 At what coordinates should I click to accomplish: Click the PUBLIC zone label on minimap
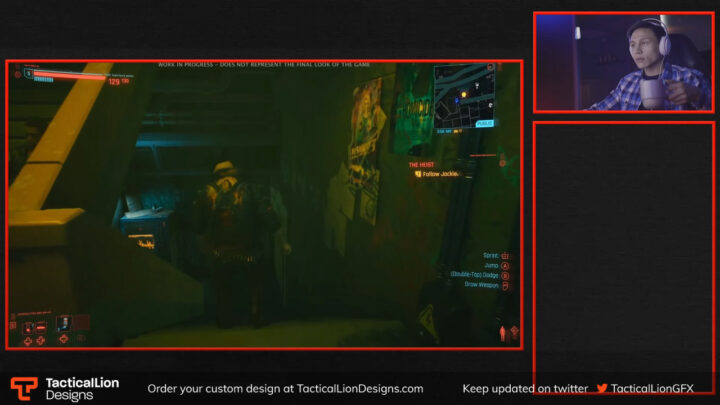484,124
